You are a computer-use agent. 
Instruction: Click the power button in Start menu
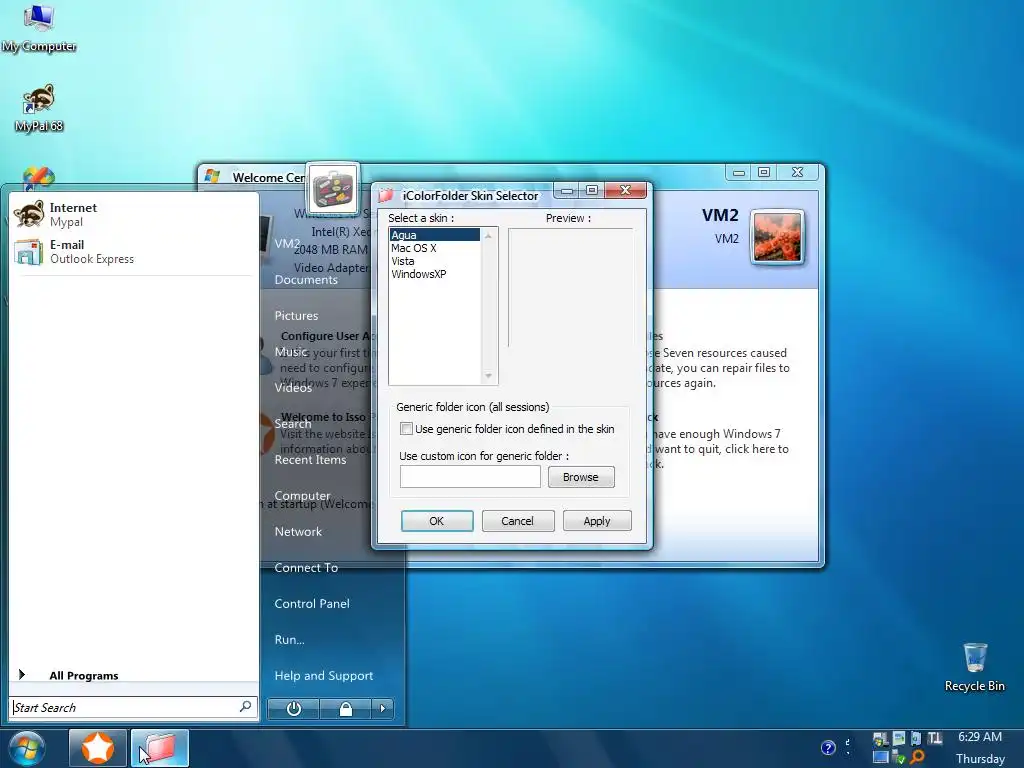(293, 709)
